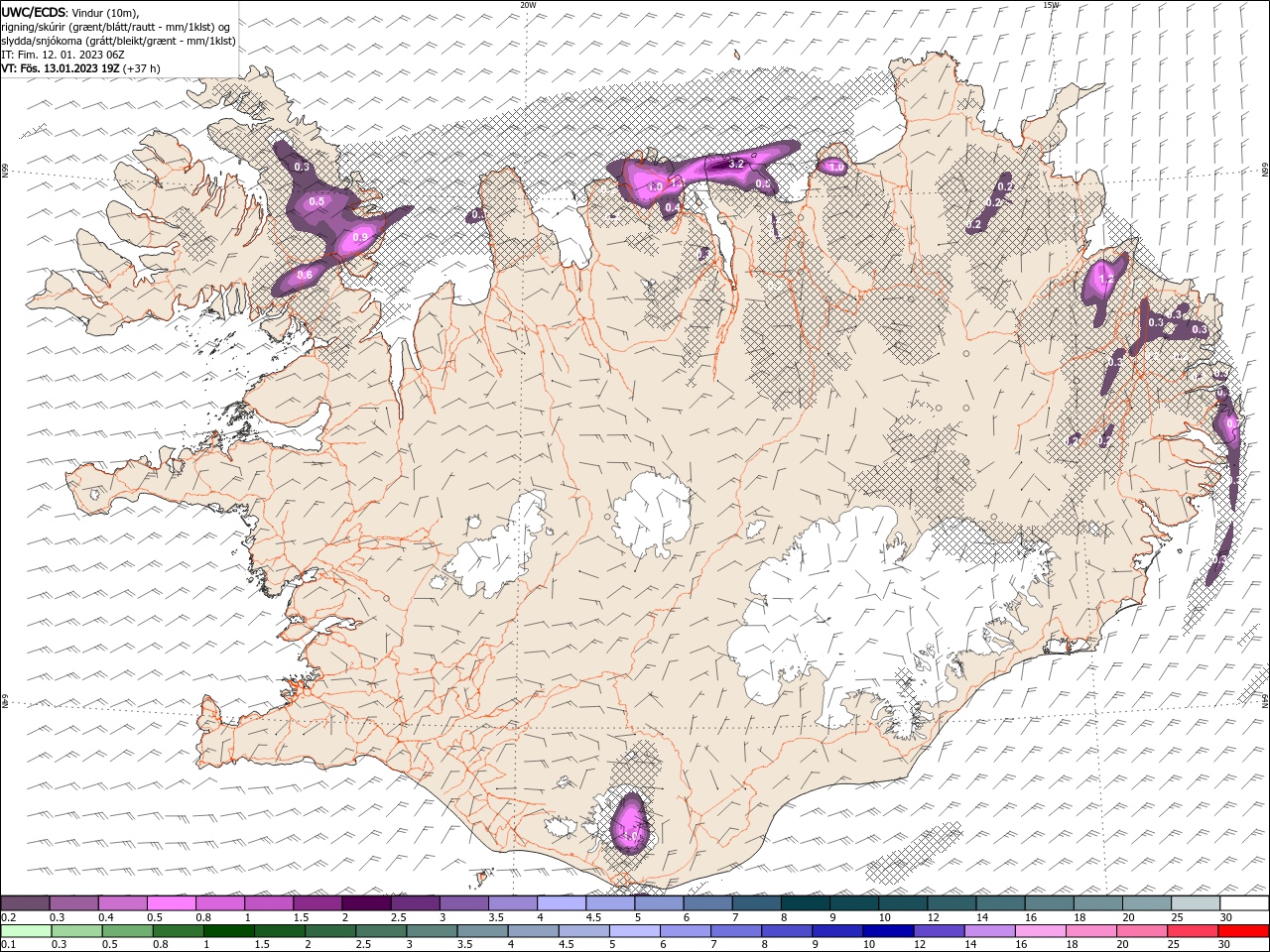1270x952 pixels.
Task: Click the '(+37 h)' forecast offset text
Action: (x=143, y=68)
